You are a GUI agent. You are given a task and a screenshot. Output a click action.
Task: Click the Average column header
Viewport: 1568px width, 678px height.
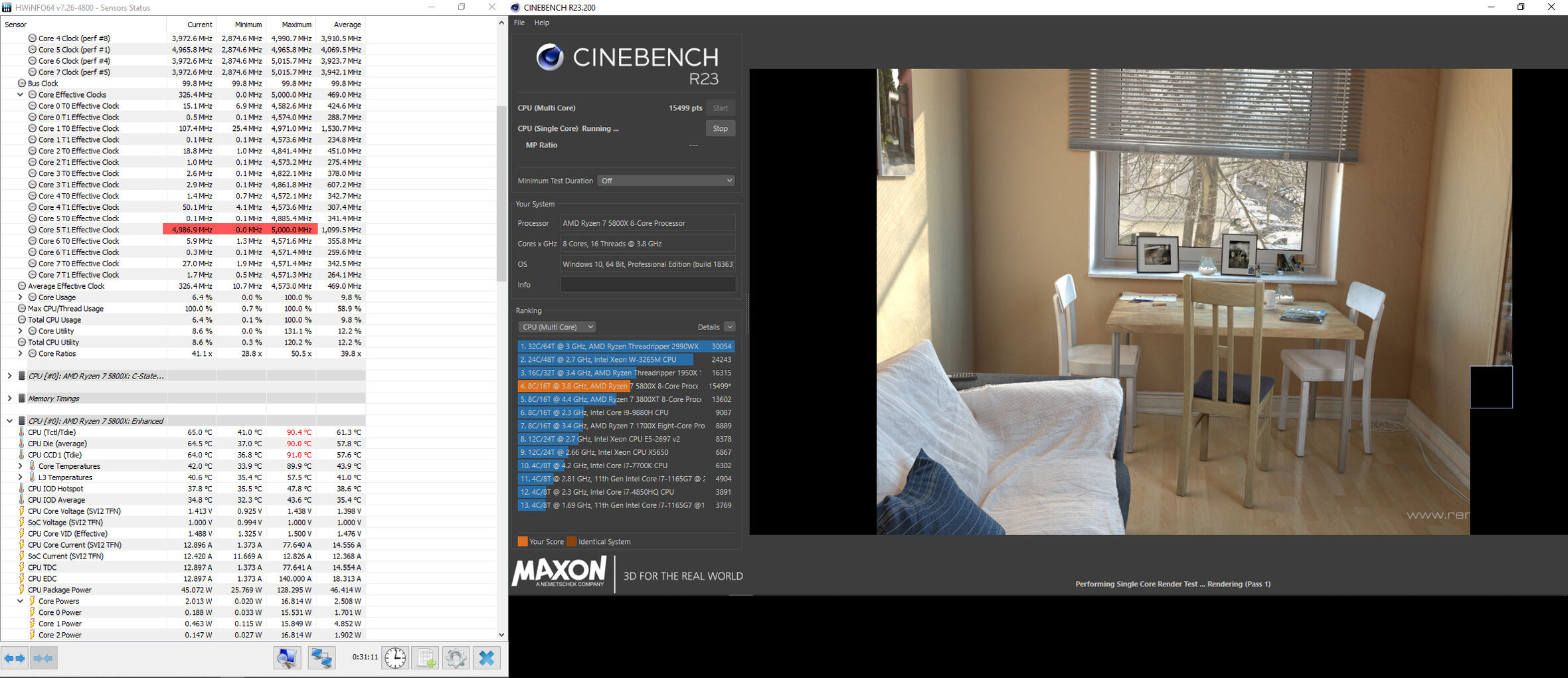(x=341, y=25)
